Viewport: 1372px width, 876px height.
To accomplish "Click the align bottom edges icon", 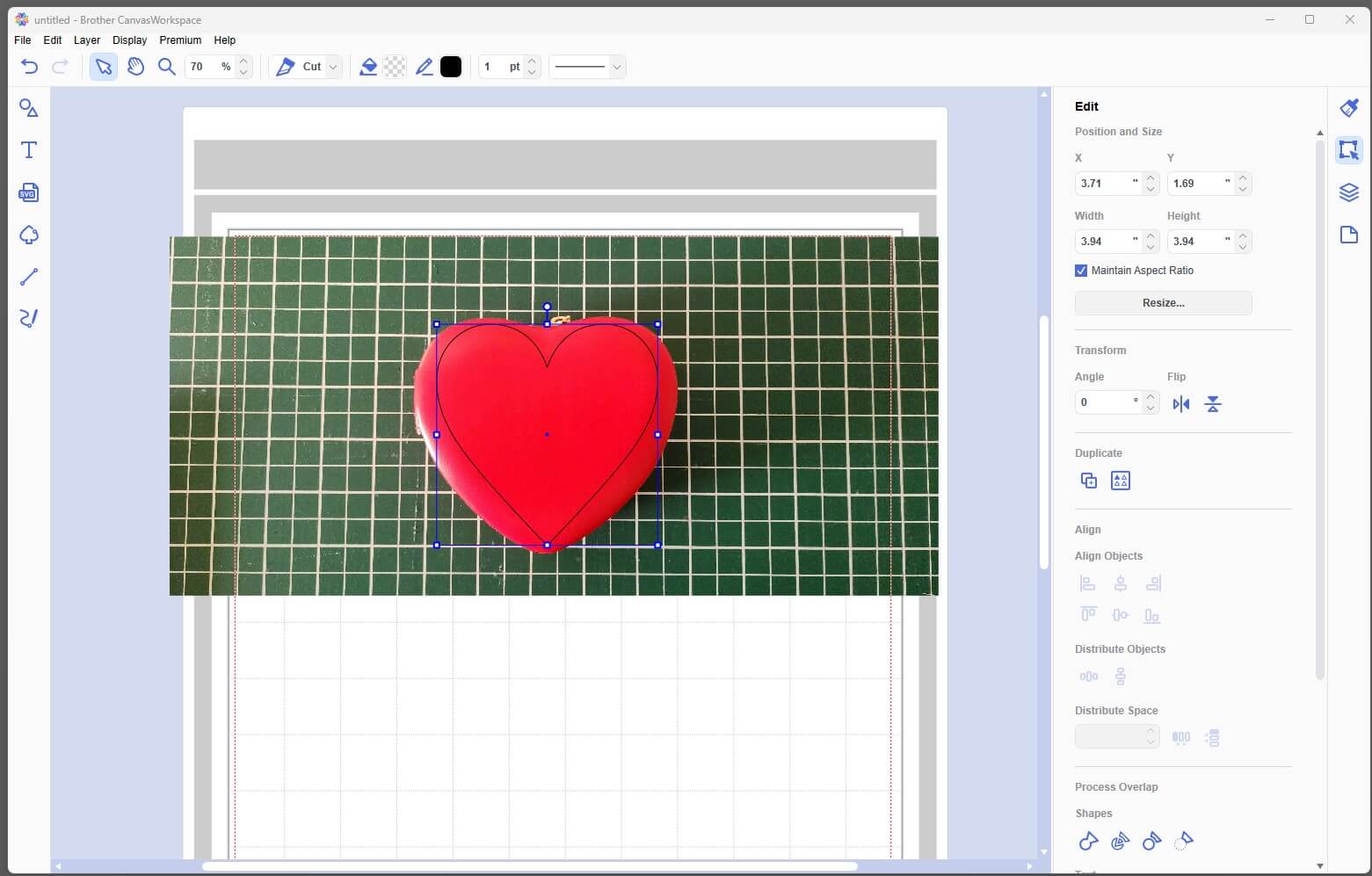I will 1152,616.
